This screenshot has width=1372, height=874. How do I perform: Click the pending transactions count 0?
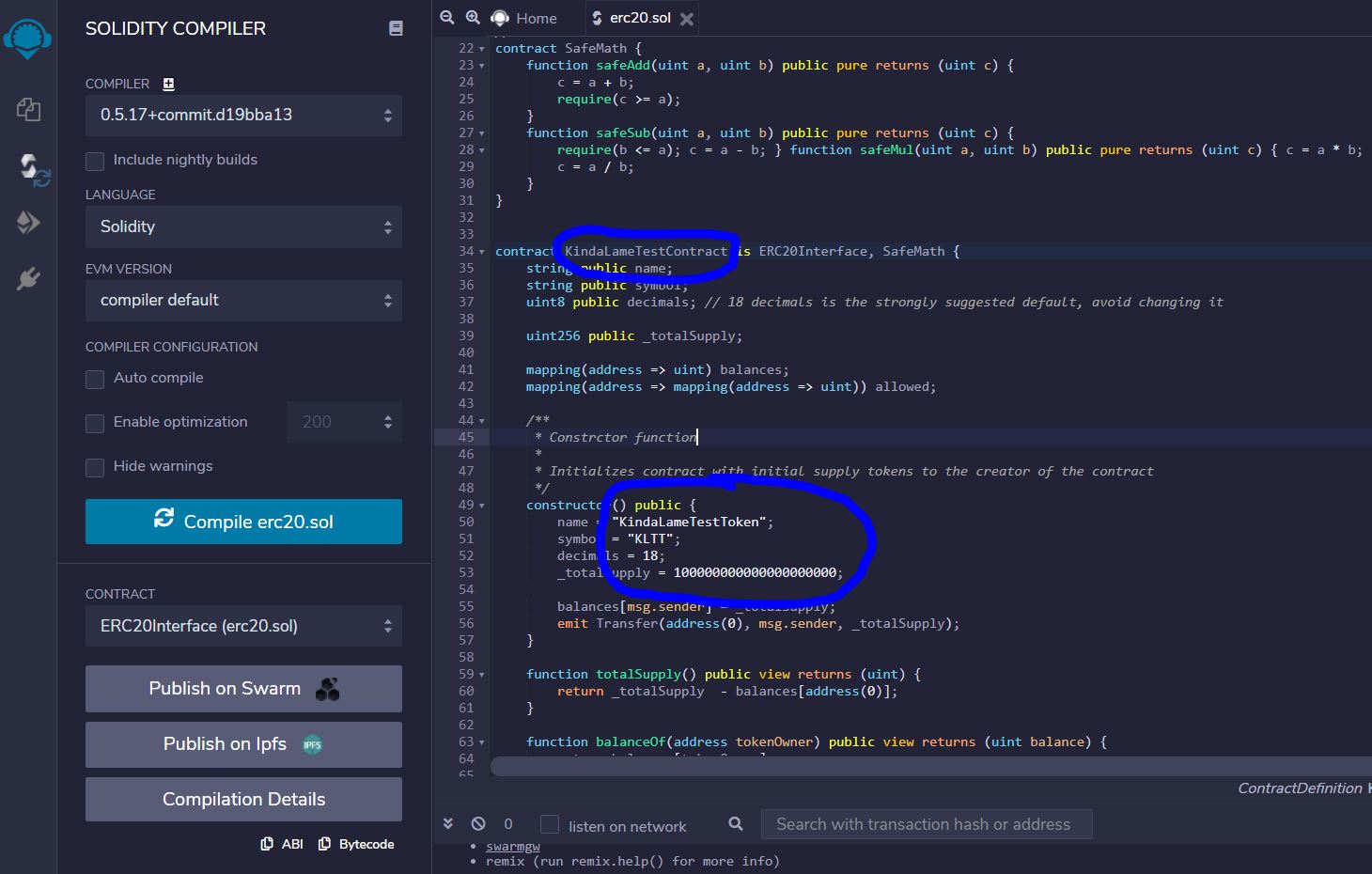(x=508, y=824)
